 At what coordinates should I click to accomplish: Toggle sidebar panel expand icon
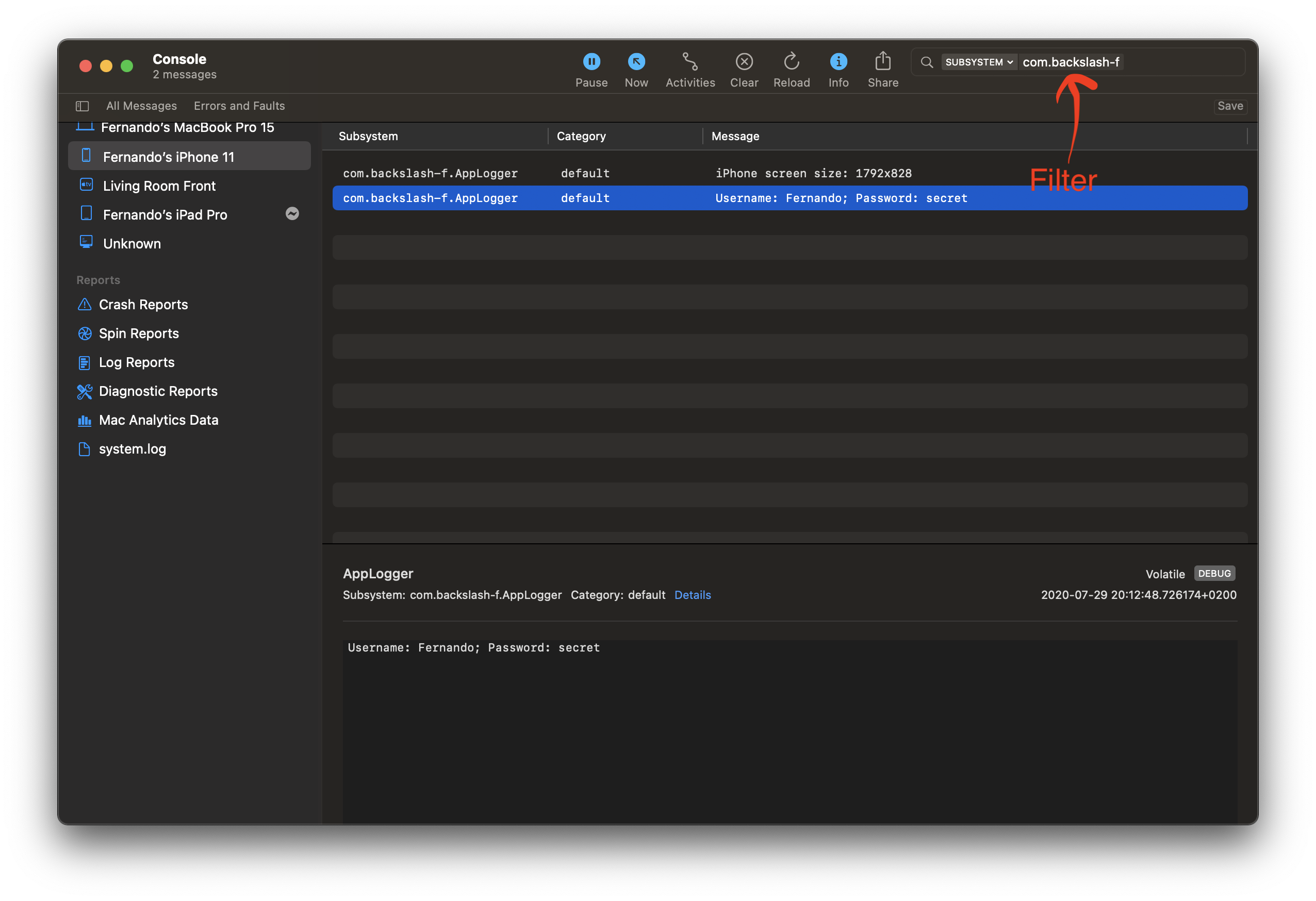point(85,105)
